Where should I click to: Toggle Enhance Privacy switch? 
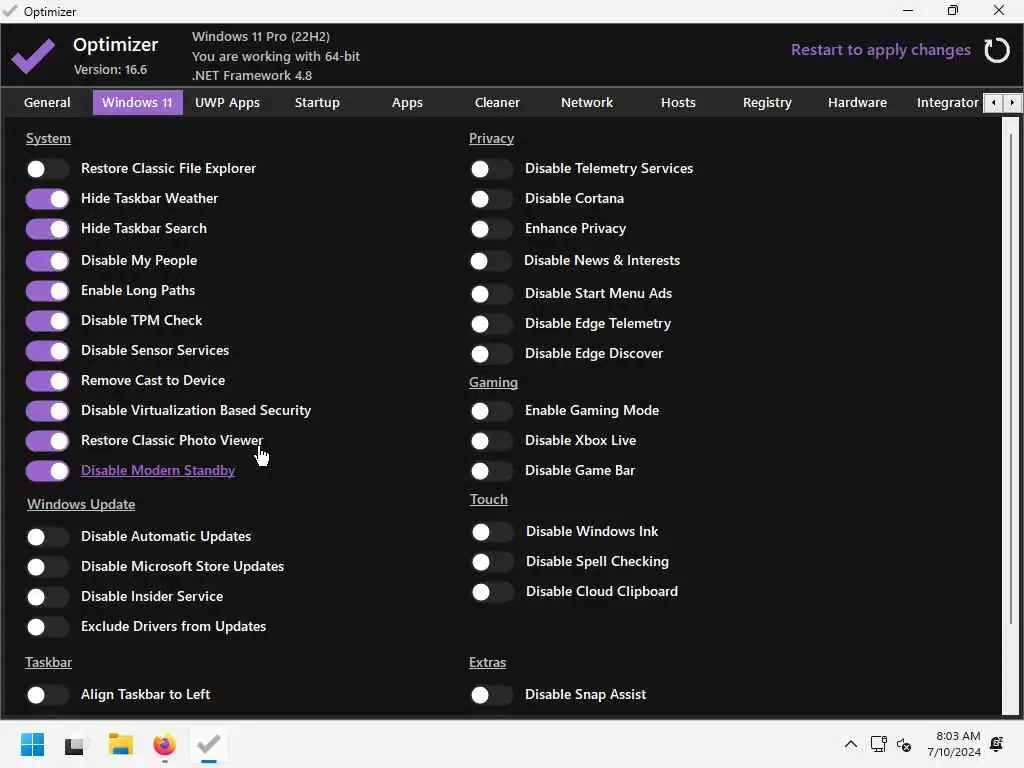pos(491,230)
